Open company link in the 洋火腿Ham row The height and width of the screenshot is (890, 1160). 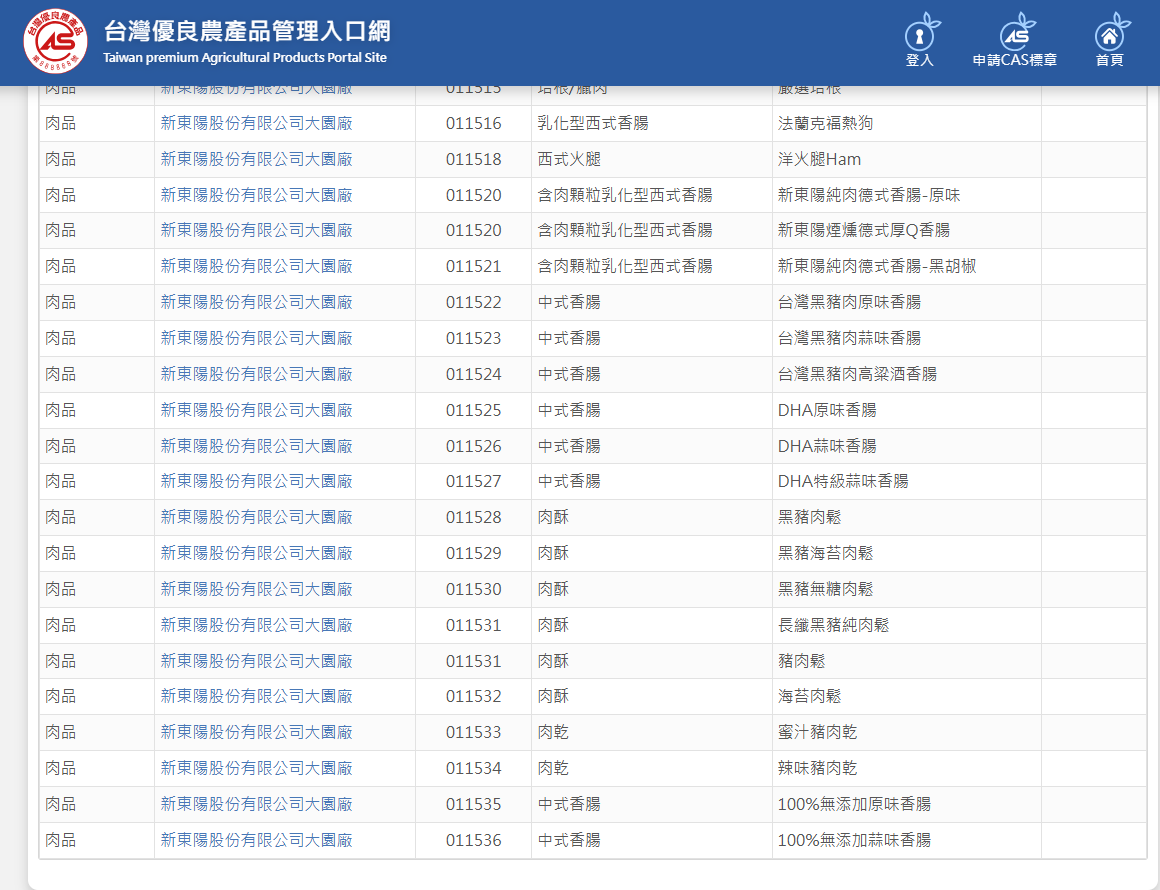[257, 159]
